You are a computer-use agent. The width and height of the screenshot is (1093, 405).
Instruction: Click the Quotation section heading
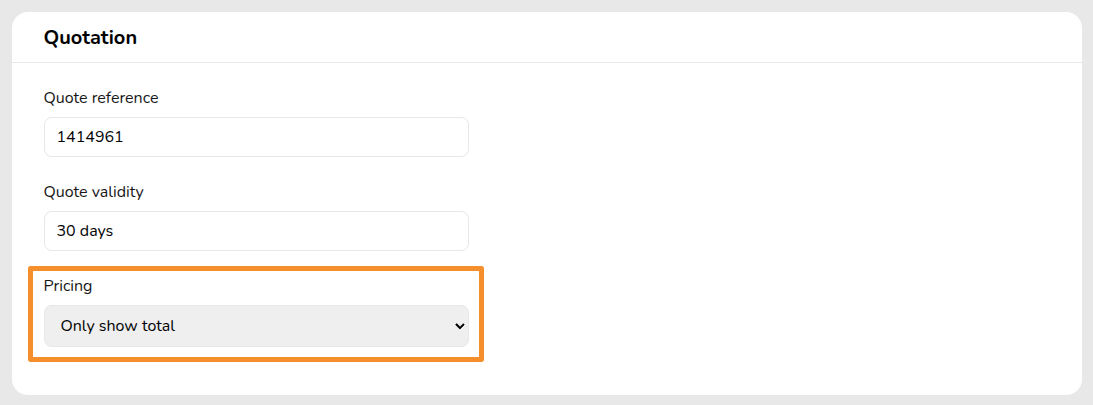[90, 38]
